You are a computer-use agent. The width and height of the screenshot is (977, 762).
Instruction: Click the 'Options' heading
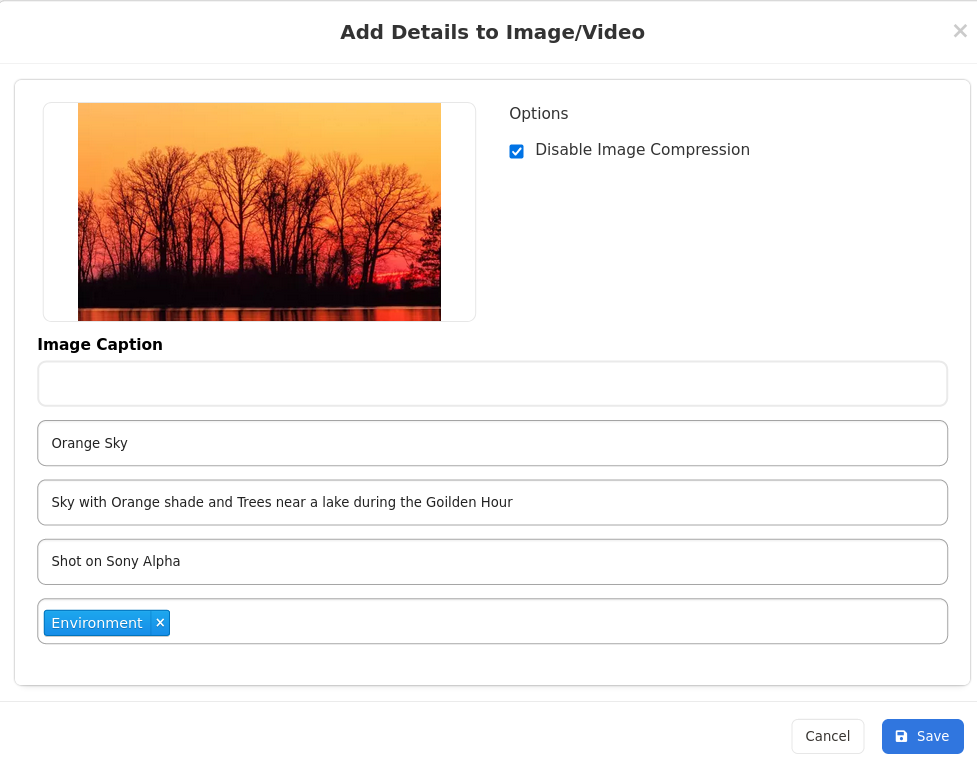coord(538,114)
